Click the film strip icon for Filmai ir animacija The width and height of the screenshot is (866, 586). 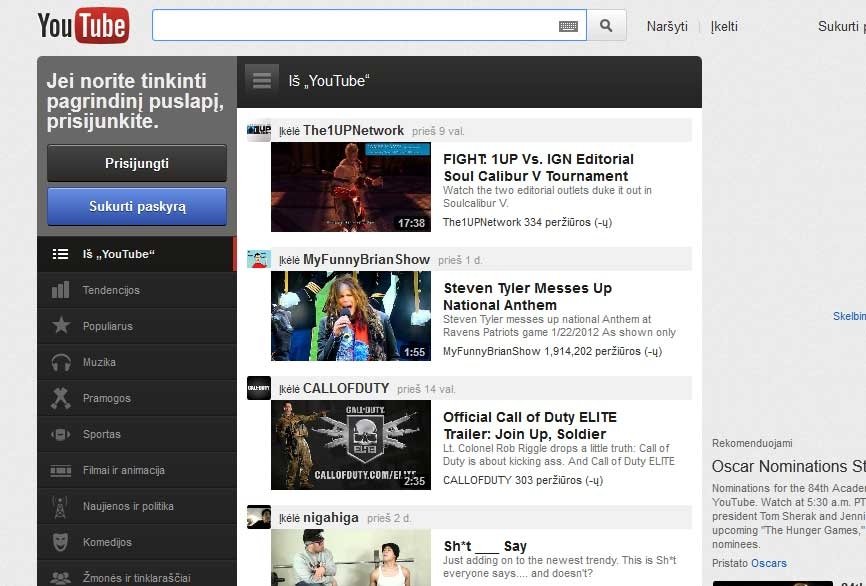[x=61, y=471]
